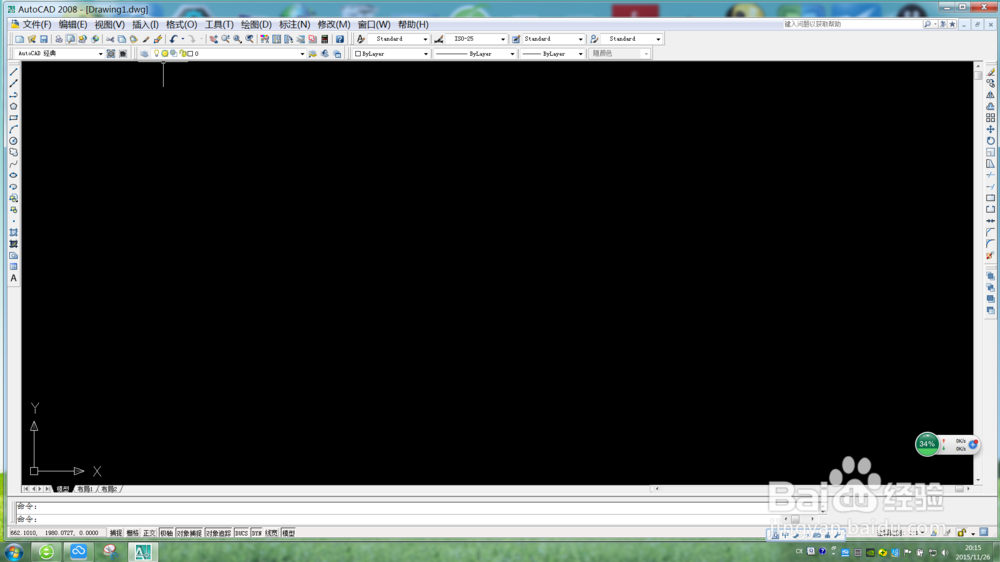Viewport: 1000px width, 562px height.
Task: Select the Rotate tool in modify toolbar
Action: [990, 141]
